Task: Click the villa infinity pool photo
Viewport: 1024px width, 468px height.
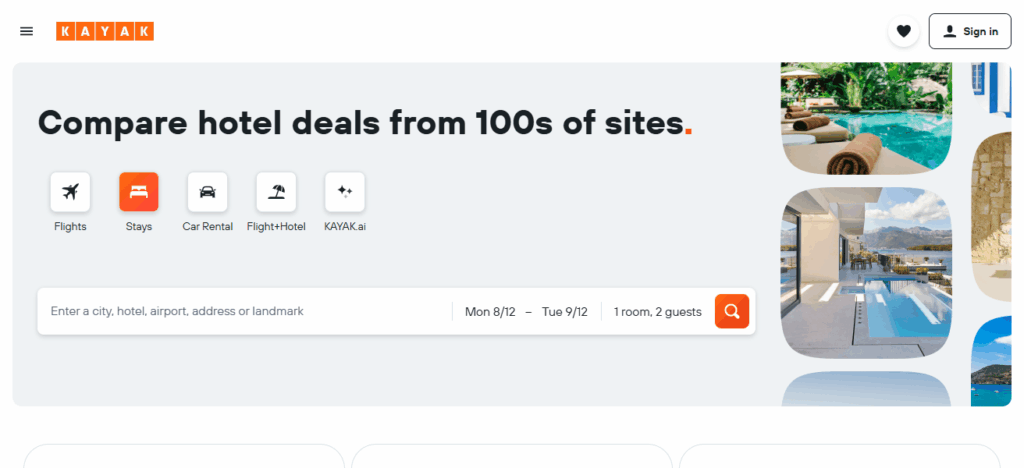Action: pos(866,272)
